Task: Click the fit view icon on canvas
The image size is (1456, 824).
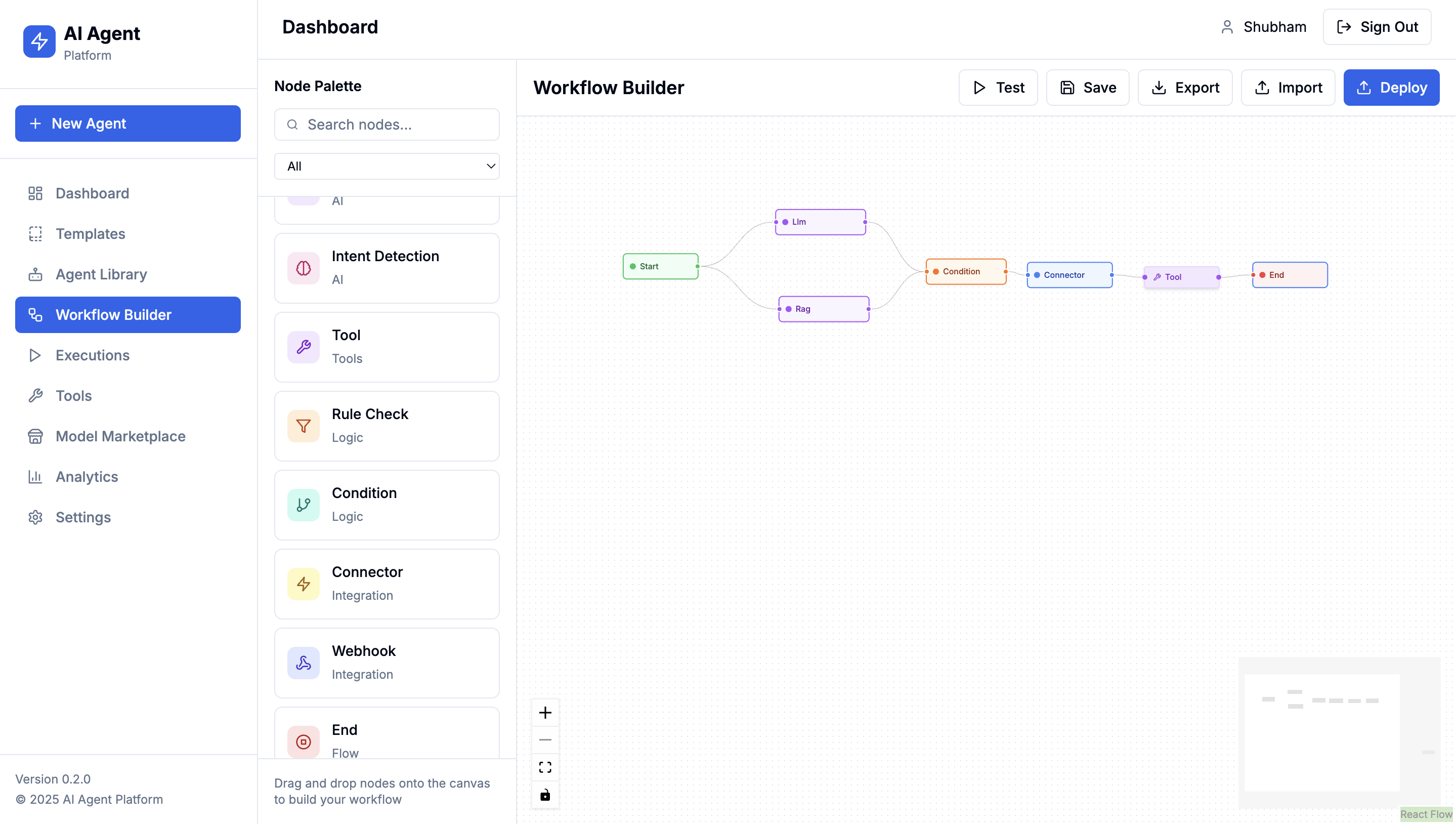Action: 545,767
